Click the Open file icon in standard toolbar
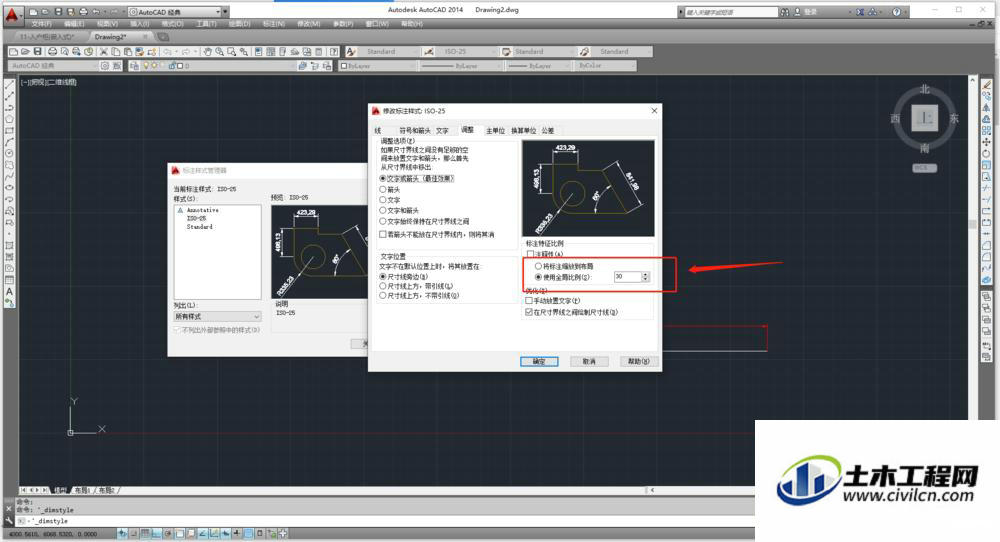 pyautogui.click(x=25, y=52)
